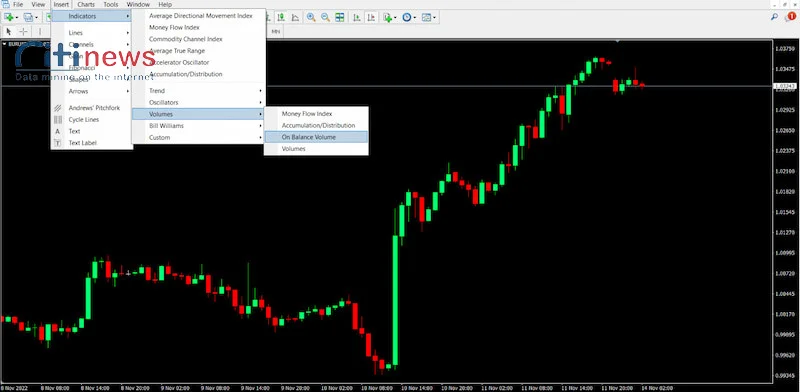Open the templates dropdown icon
This screenshot has height=392, width=800.
tap(429, 17)
